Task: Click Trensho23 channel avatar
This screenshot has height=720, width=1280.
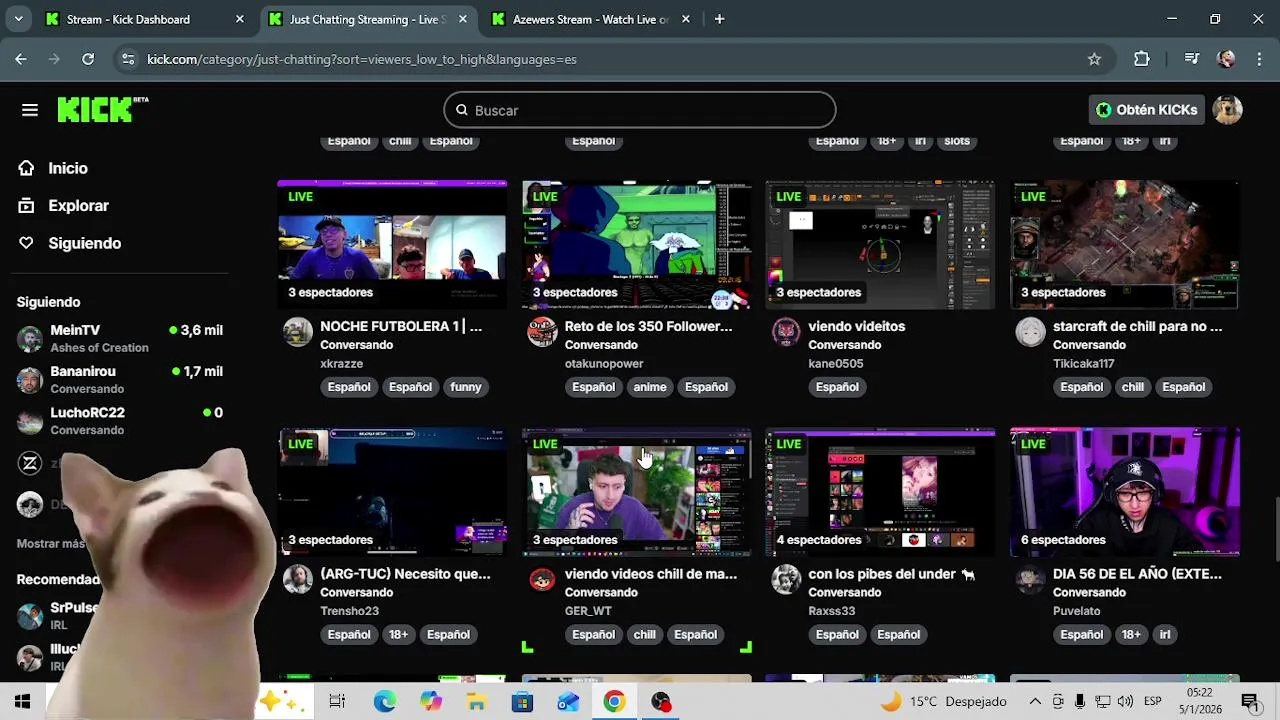Action: point(297,579)
